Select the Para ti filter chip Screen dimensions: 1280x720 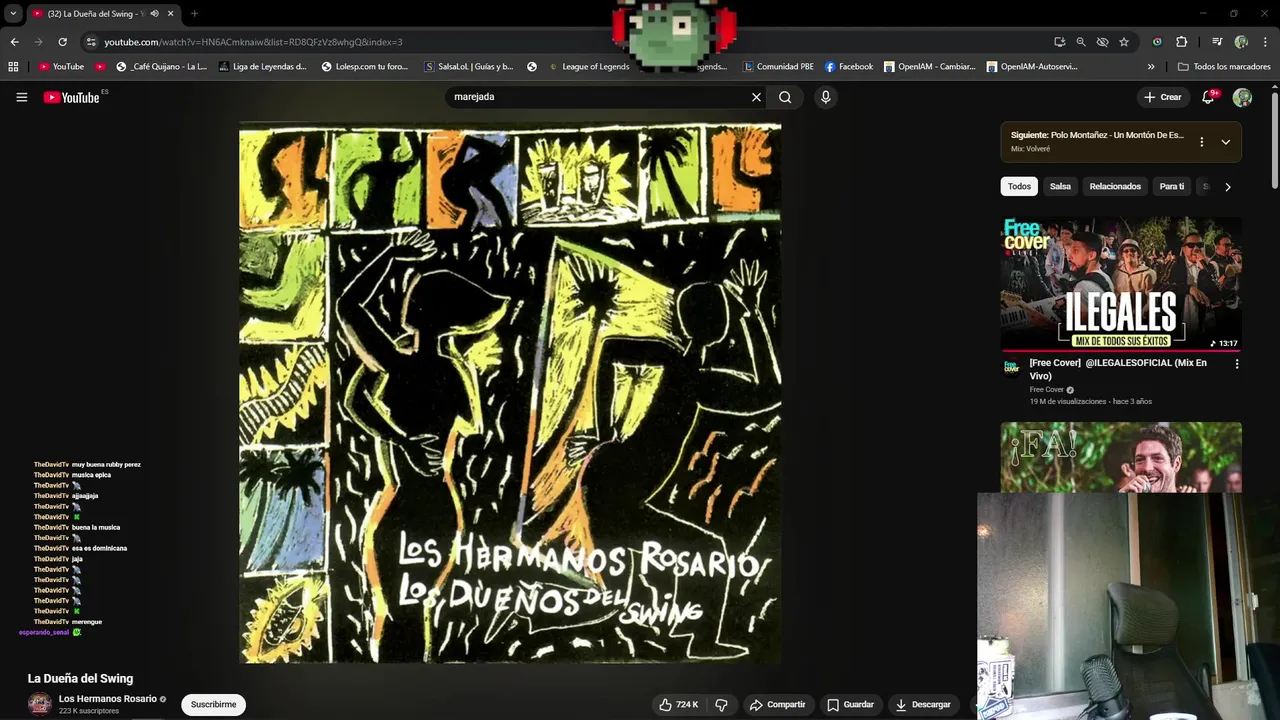pos(1171,186)
